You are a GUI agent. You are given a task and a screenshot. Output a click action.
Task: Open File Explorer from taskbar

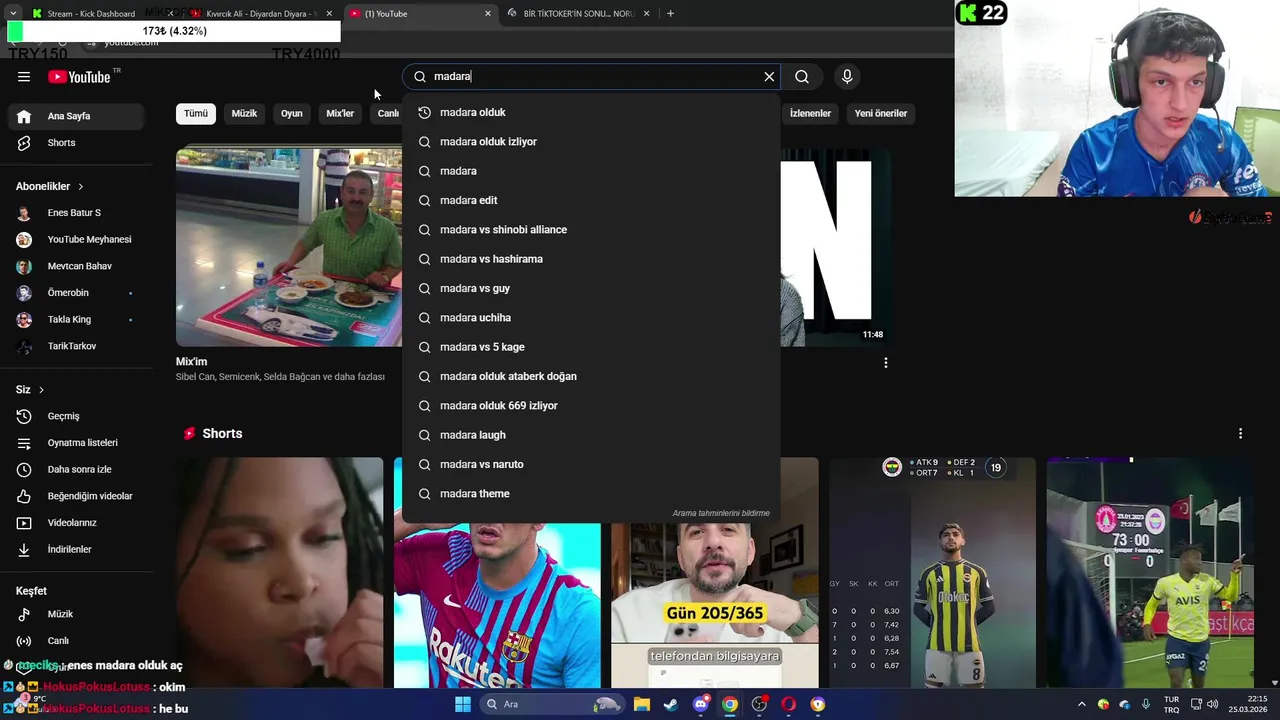pos(642,704)
